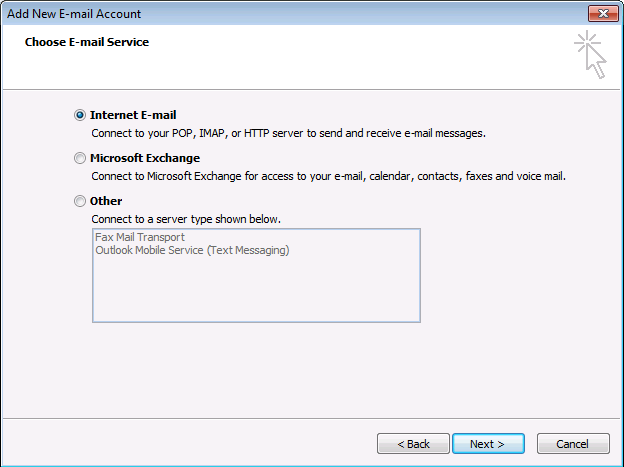Click the POP, IMAP, or HTTP description text
Viewport: 624px width, 467px height.
tap(289, 133)
